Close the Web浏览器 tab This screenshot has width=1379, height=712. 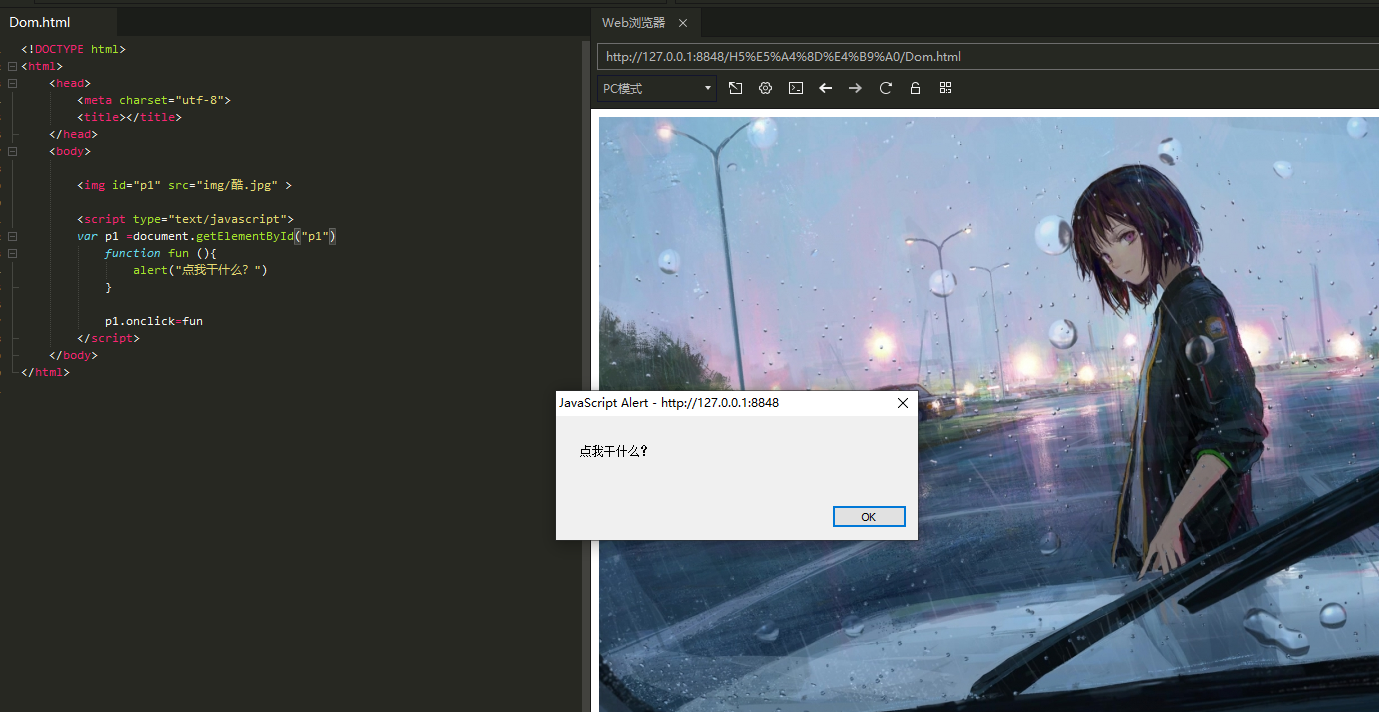tap(683, 23)
